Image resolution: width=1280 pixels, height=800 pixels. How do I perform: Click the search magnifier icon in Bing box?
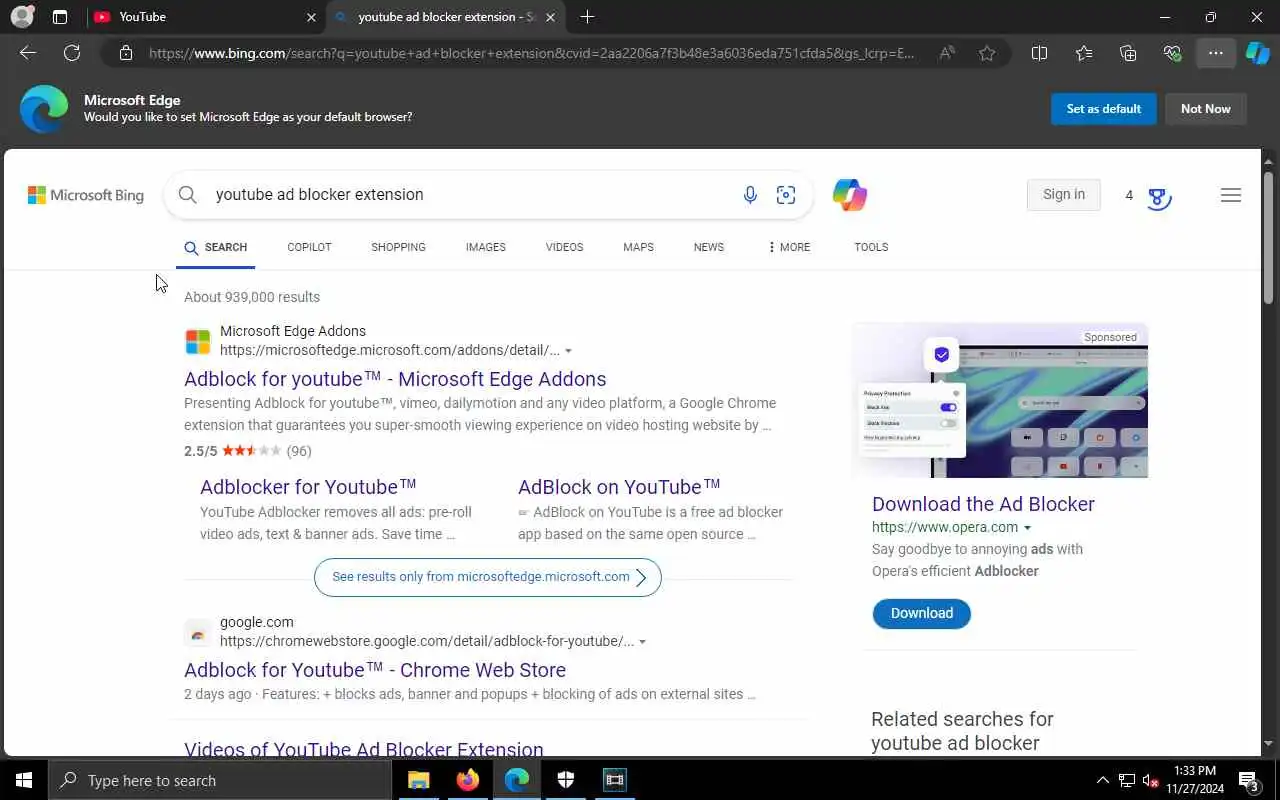pos(187,195)
